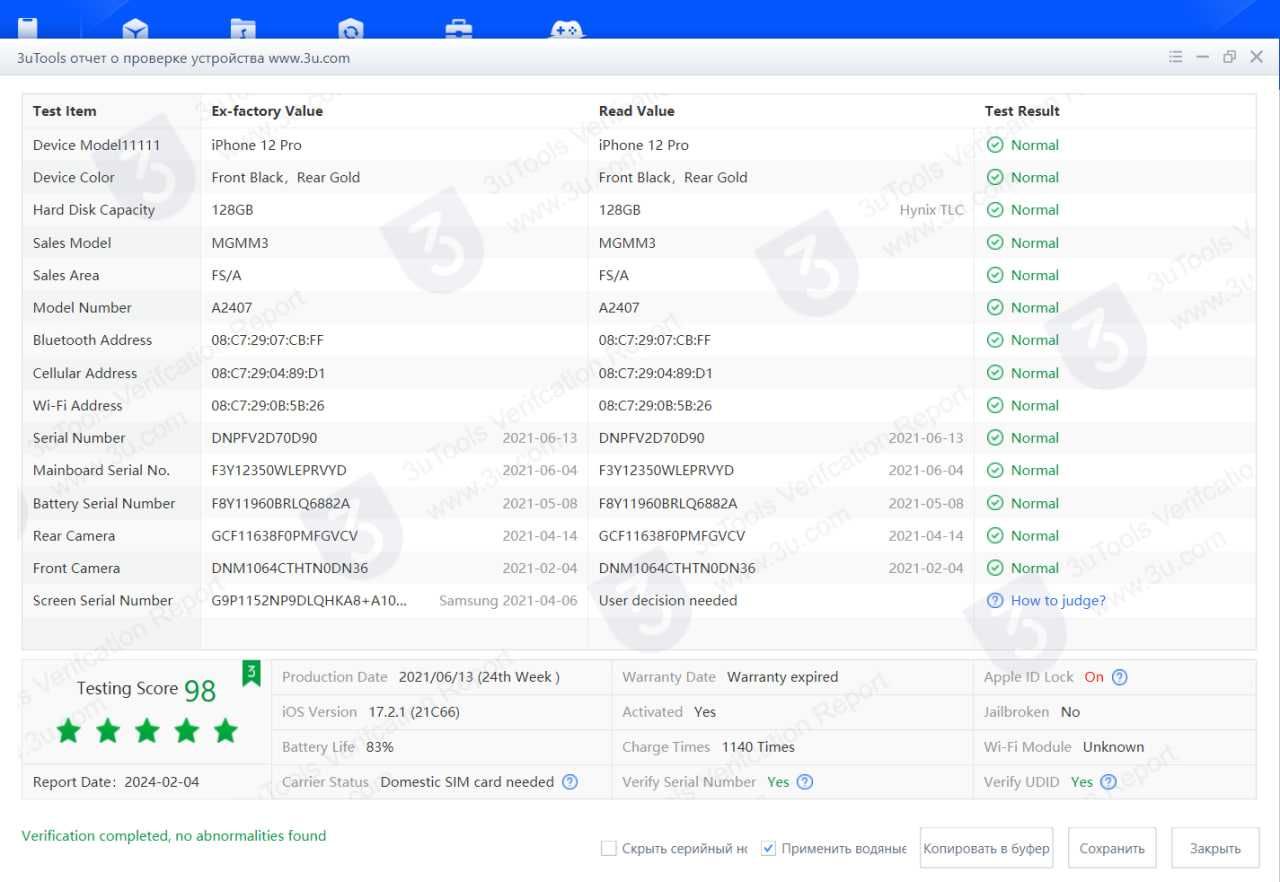Select ex-factory Wi-Fi address 08:C7:29:0B:5B:26

tap(268, 405)
